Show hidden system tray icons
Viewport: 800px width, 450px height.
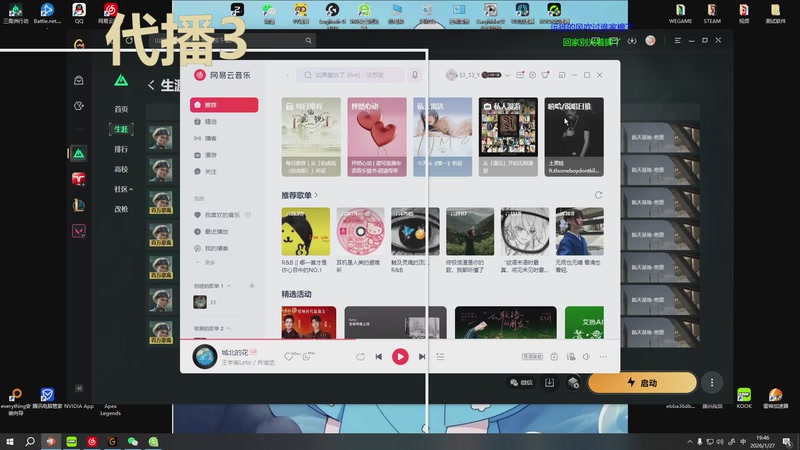pyautogui.click(x=690, y=442)
